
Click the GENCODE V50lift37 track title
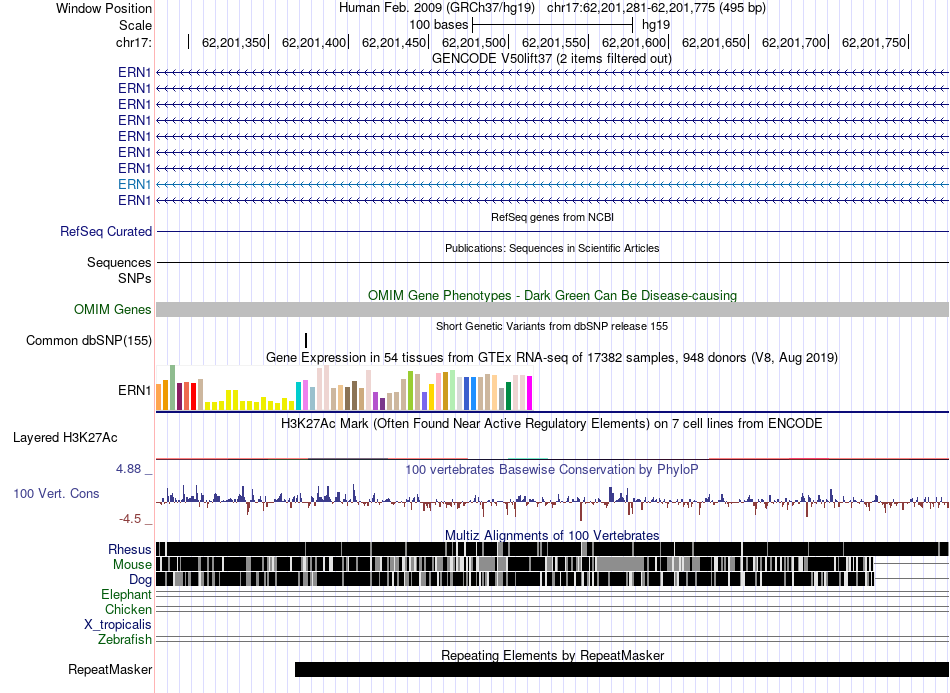click(552, 59)
